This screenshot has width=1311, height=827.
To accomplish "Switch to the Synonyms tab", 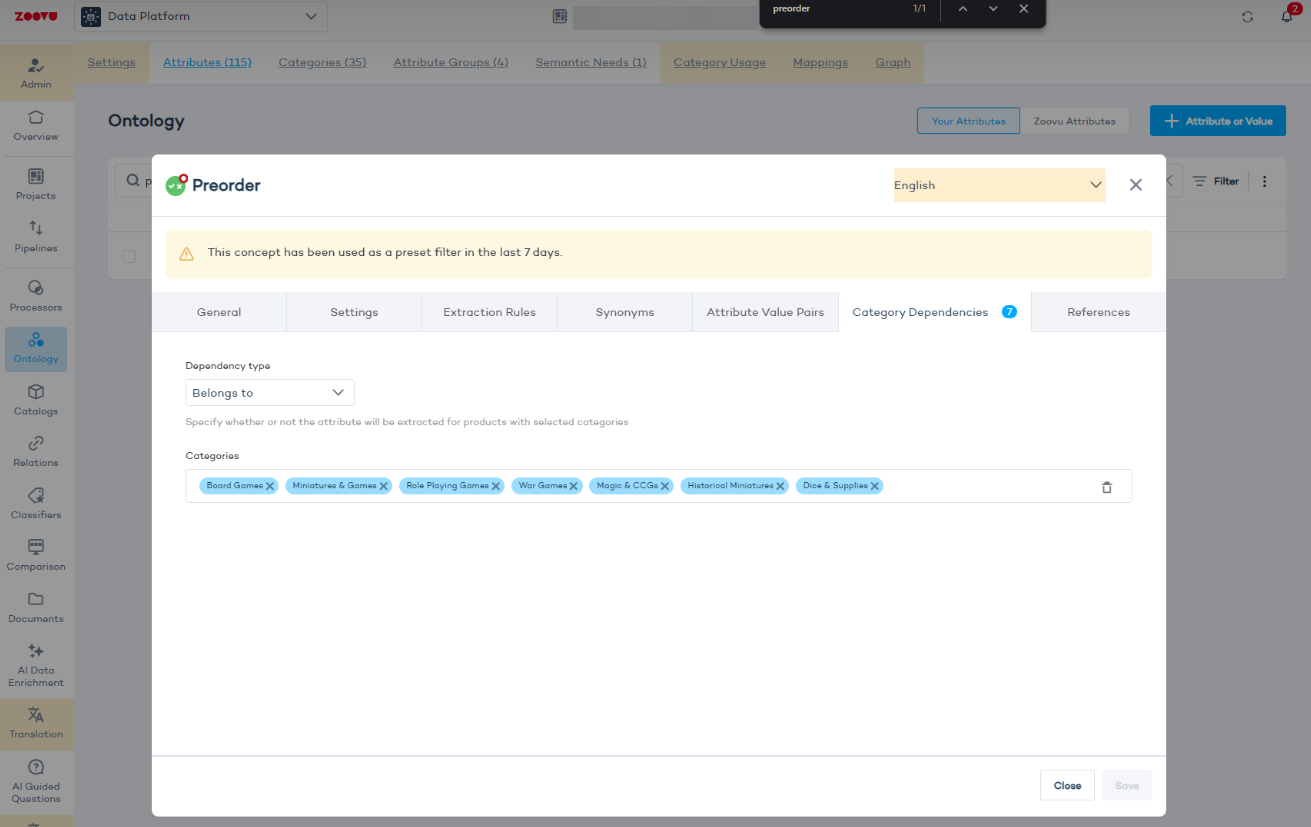I will click(625, 312).
